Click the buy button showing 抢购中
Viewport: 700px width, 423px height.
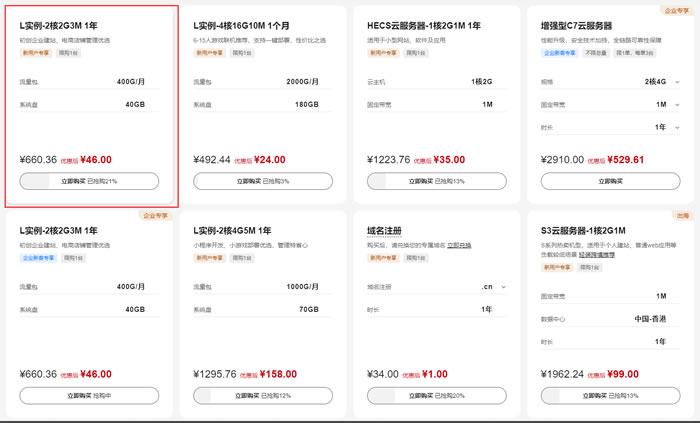[x=89, y=396]
